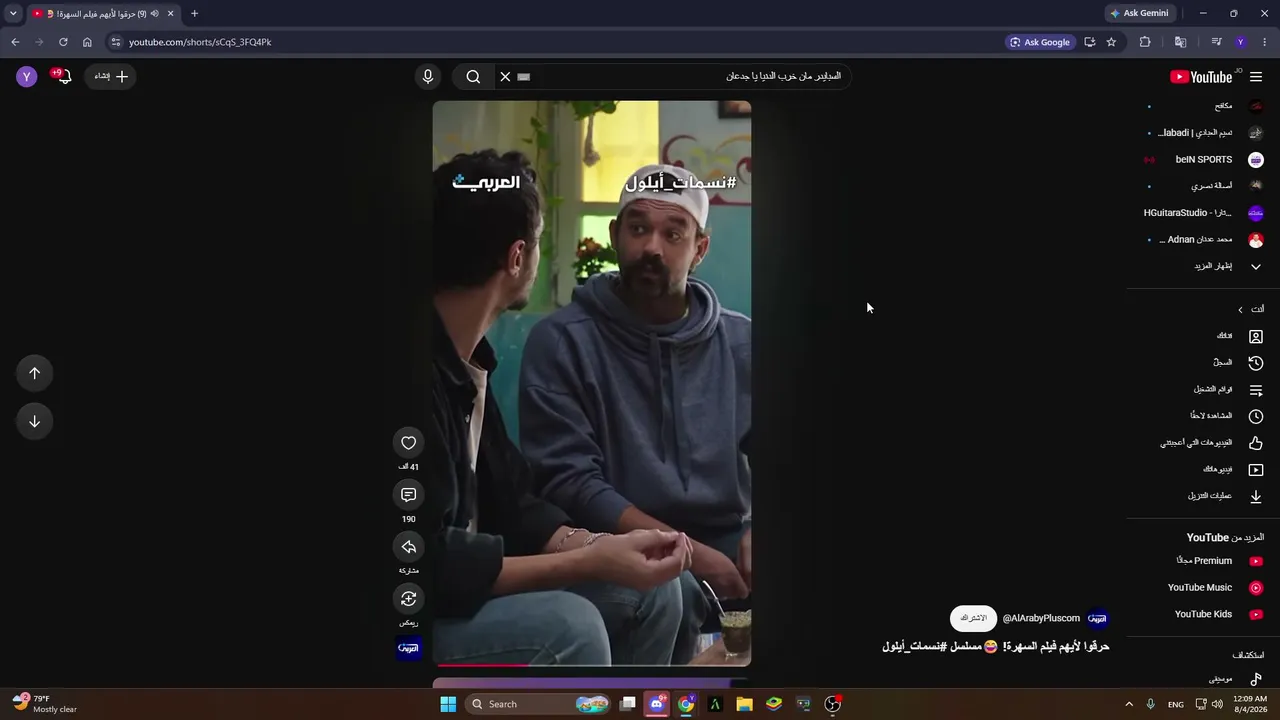Share this Short using the arrow icon
This screenshot has height=720, width=1280.
pyautogui.click(x=408, y=547)
